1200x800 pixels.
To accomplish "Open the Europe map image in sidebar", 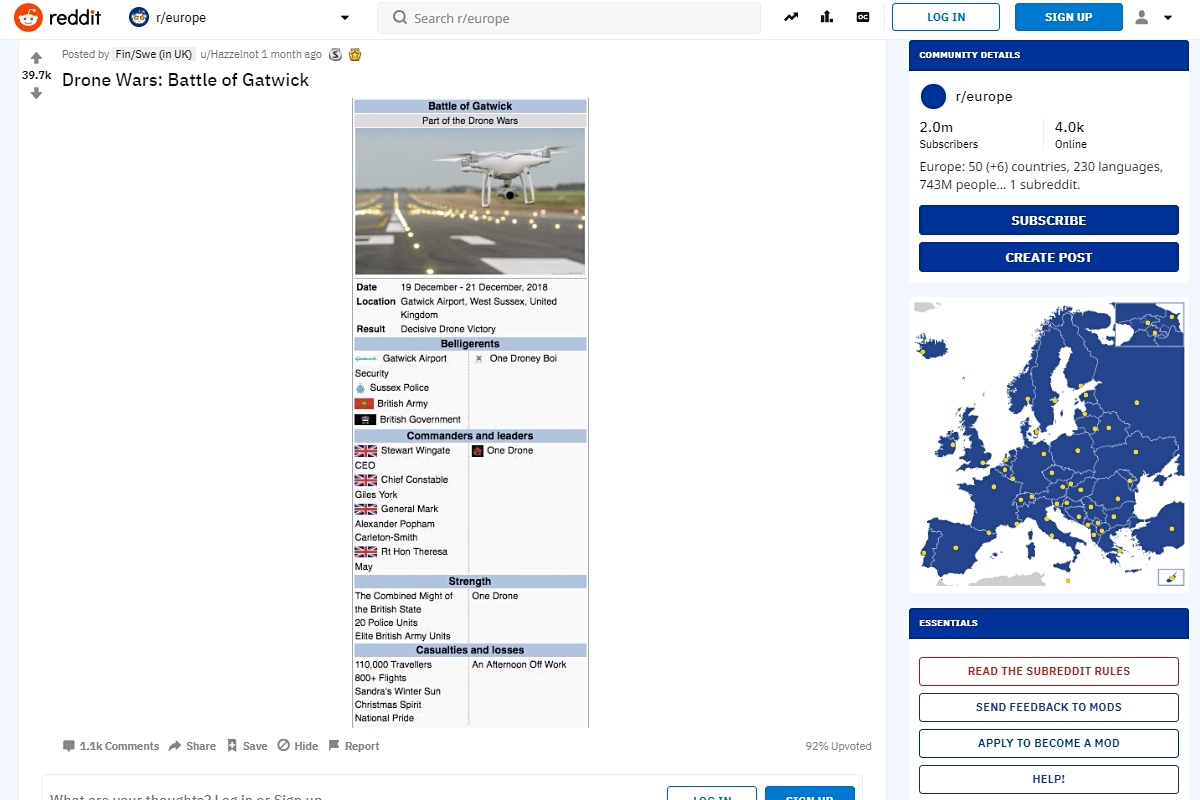I will click(x=1048, y=445).
